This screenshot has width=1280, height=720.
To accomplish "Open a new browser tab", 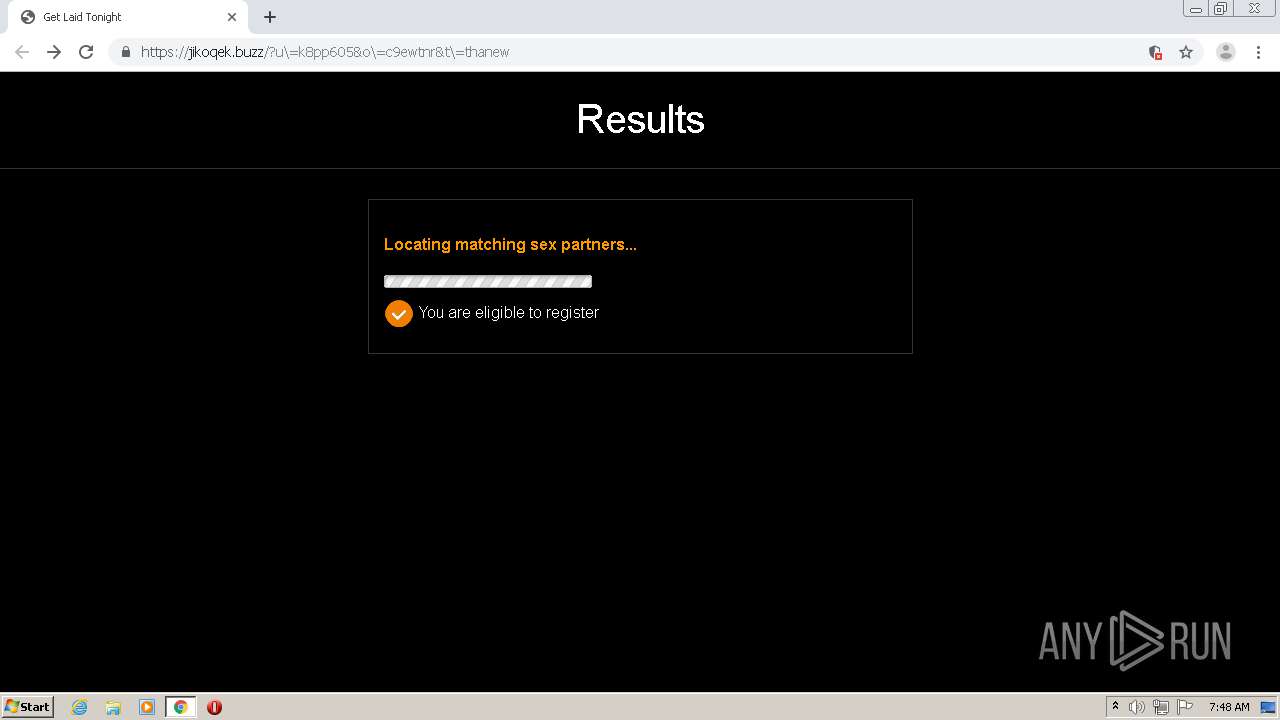I will (x=270, y=17).
